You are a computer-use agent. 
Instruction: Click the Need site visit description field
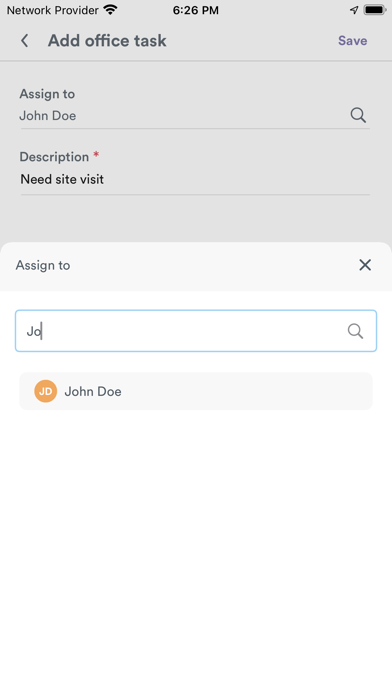[x=195, y=180]
